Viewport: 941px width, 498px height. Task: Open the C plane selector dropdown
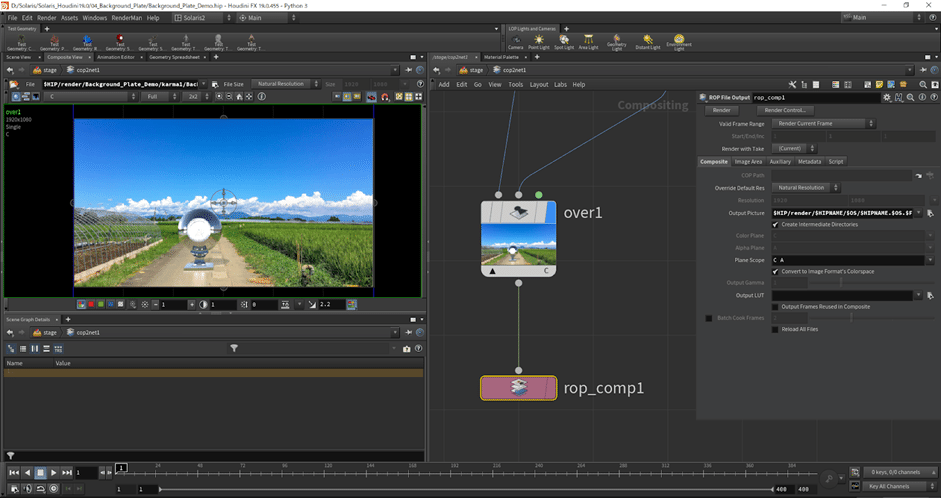pyautogui.click(x=91, y=97)
